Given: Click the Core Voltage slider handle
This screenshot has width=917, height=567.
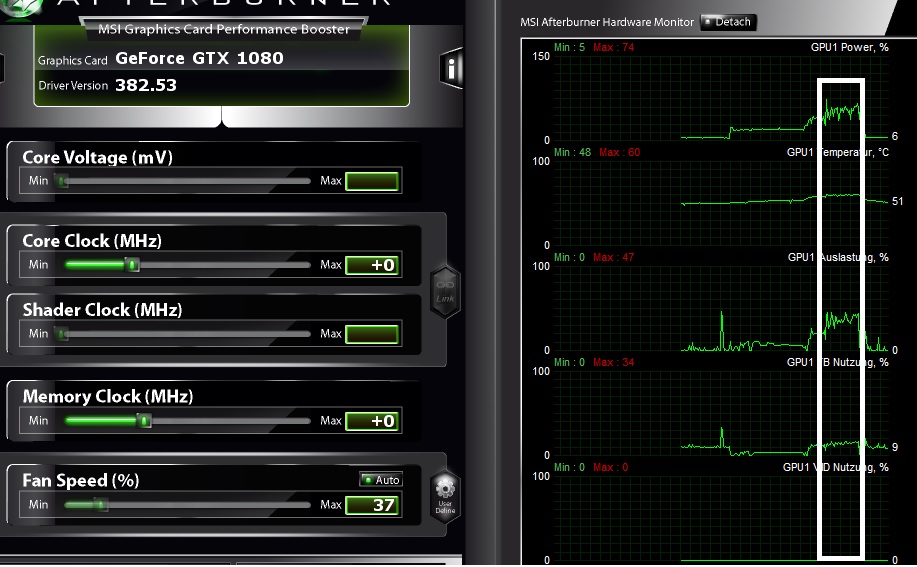Looking at the screenshot, I should (x=62, y=181).
